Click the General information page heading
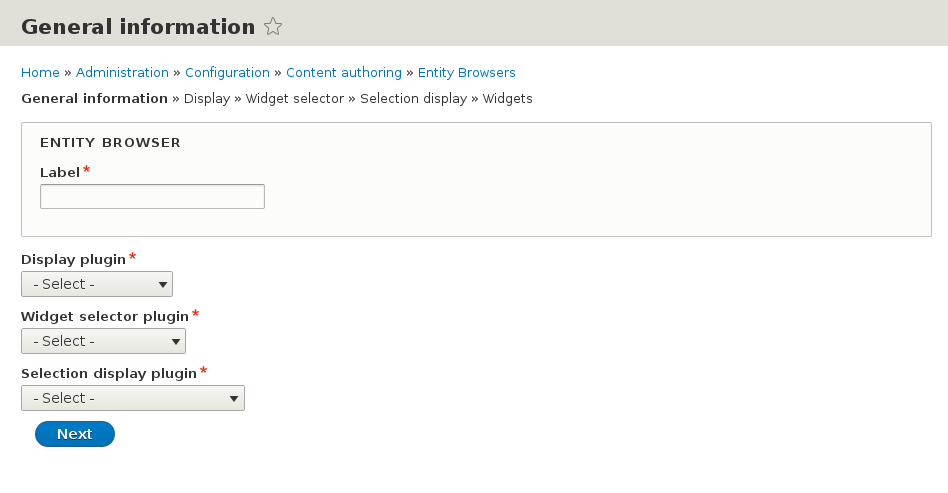Screen dimensions: 948x493 click(138, 27)
